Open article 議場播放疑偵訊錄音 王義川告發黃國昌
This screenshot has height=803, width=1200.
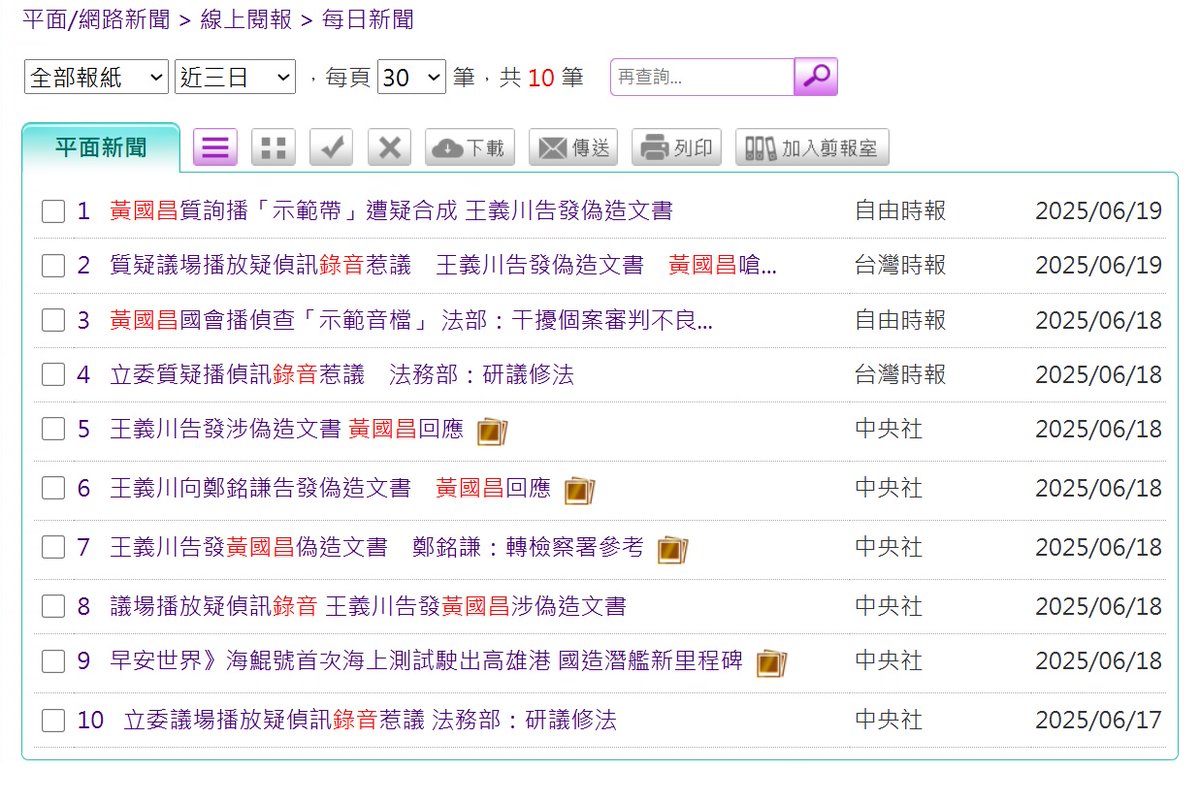coord(368,607)
